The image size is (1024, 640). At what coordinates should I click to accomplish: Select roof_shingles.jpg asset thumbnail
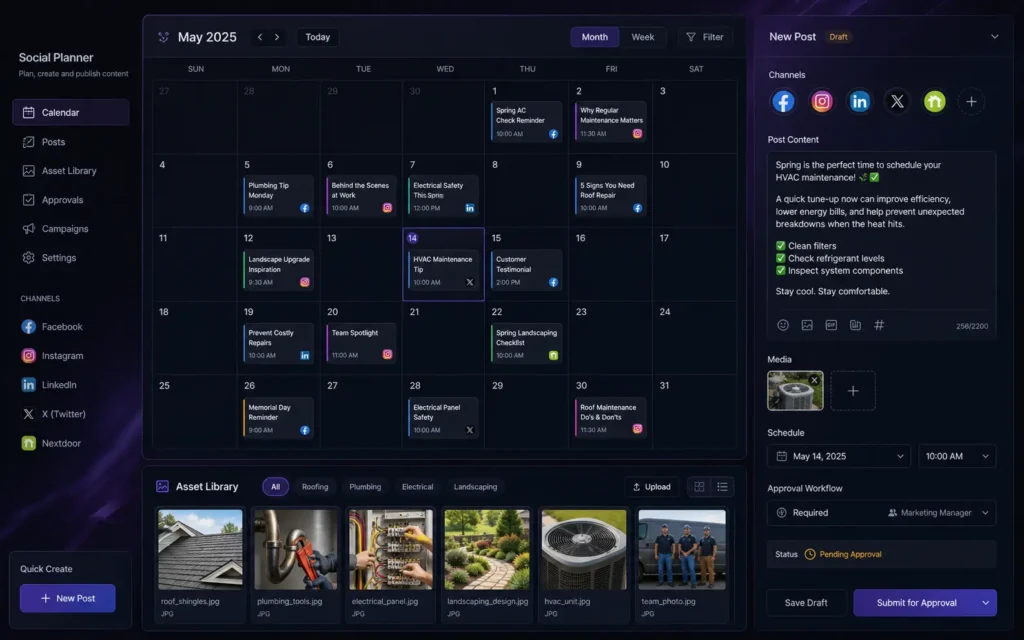200,550
